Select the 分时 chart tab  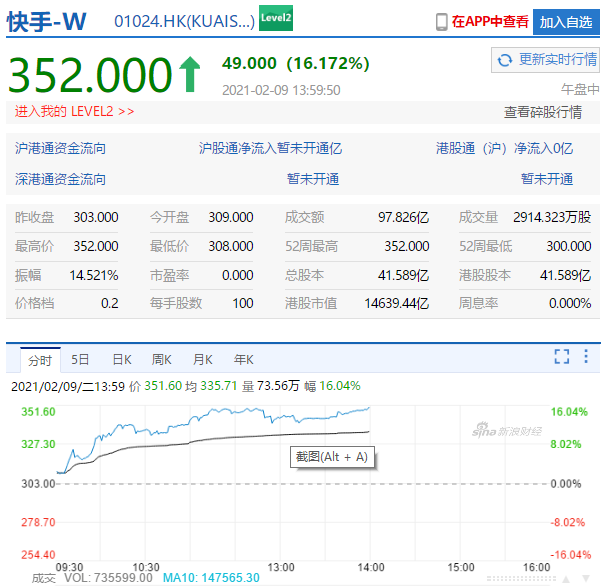pyautogui.click(x=40, y=360)
